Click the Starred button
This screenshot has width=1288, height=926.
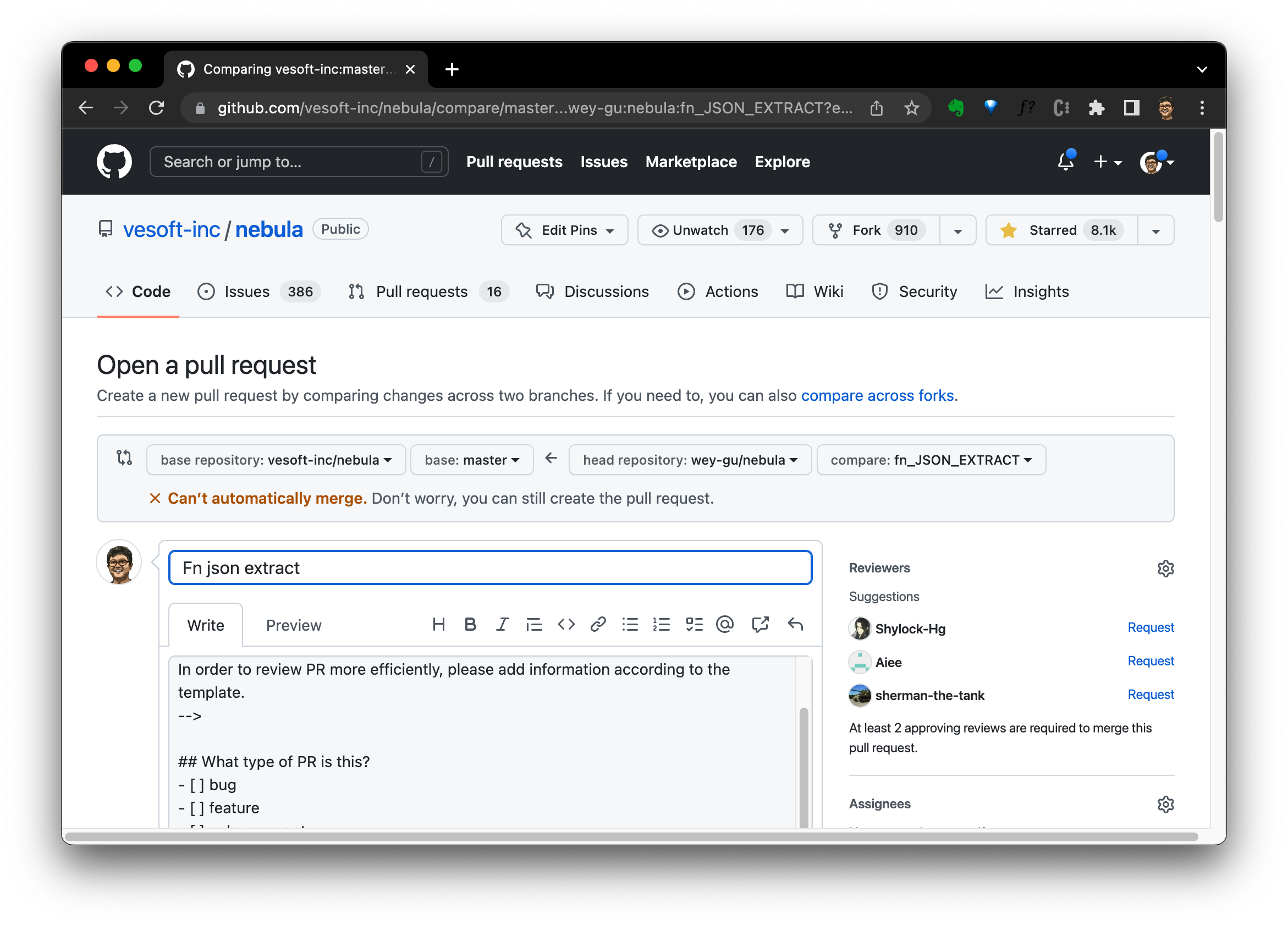click(1061, 230)
